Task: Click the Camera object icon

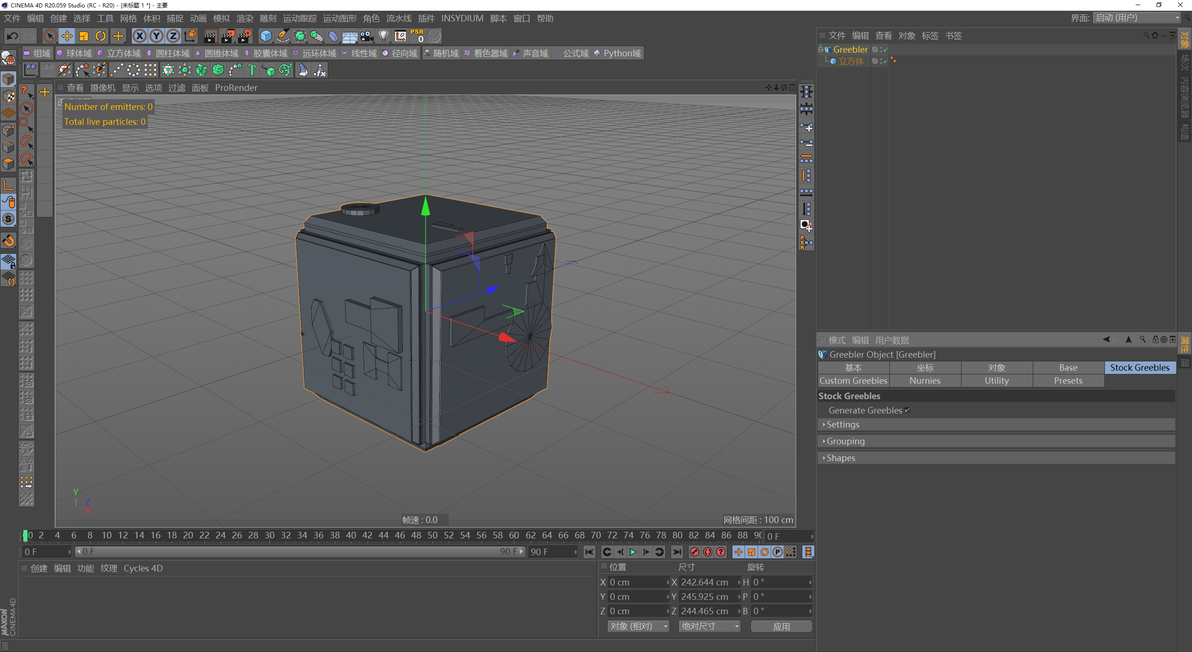Action: click(367, 36)
